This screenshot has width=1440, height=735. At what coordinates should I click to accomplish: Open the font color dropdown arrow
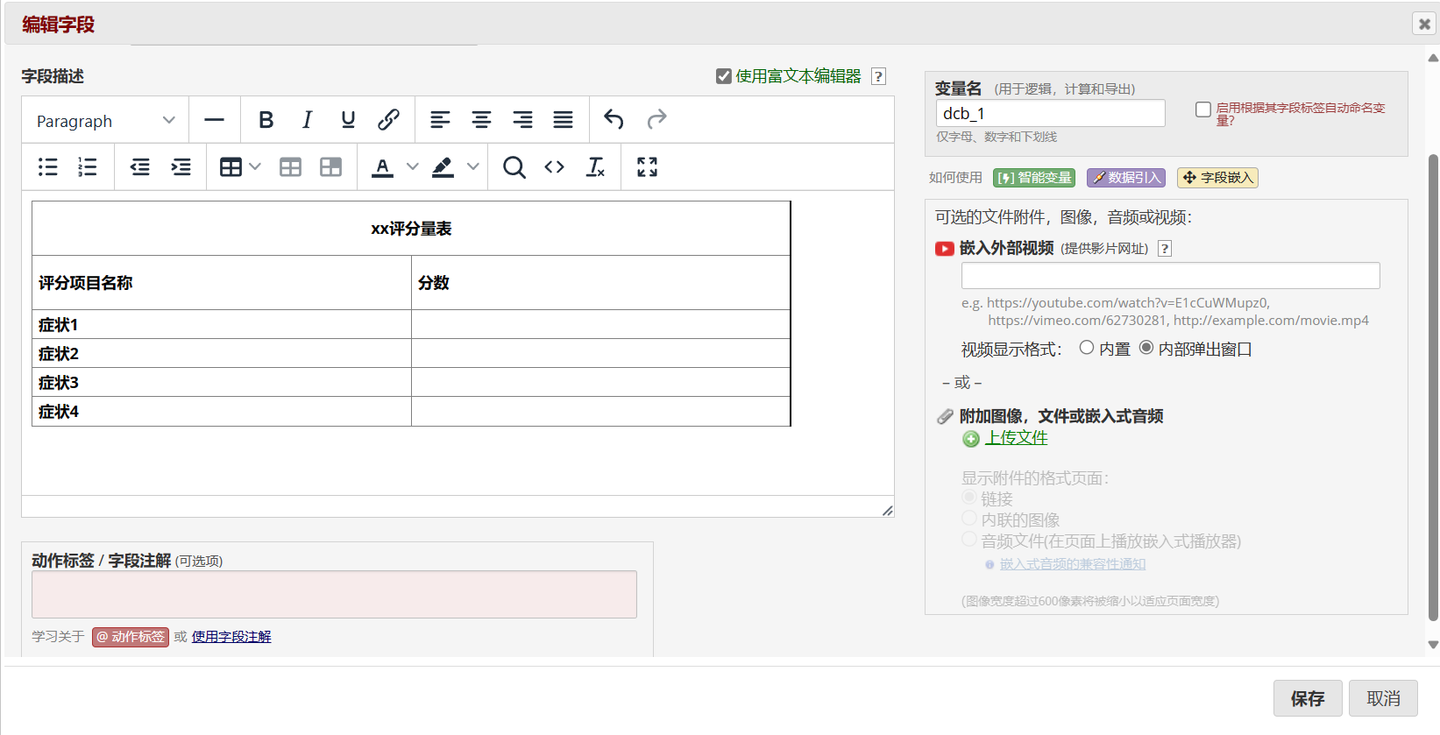411,167
